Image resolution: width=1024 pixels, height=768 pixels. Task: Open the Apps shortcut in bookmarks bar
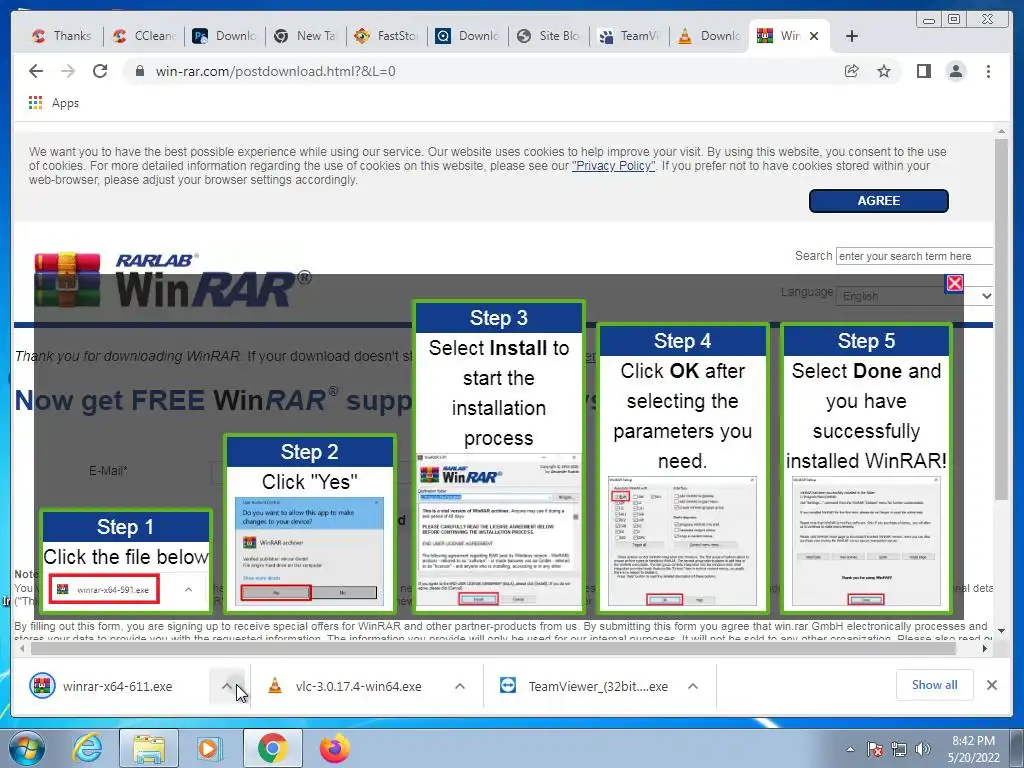pyautogui.click(x=54, y=103)
